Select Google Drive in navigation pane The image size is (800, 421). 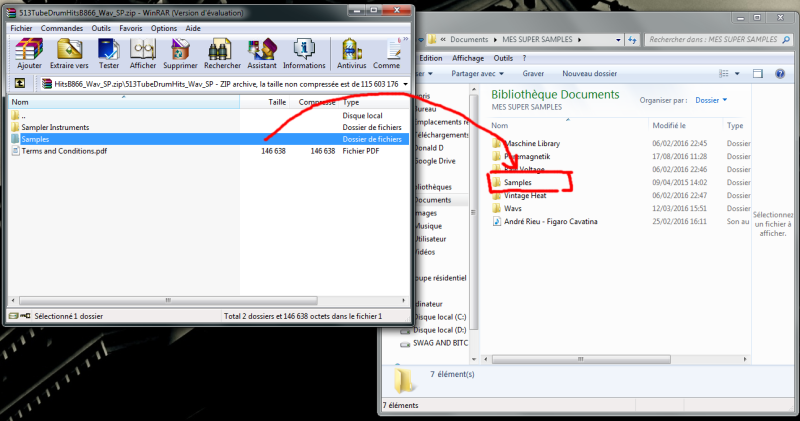coord(435,161)
